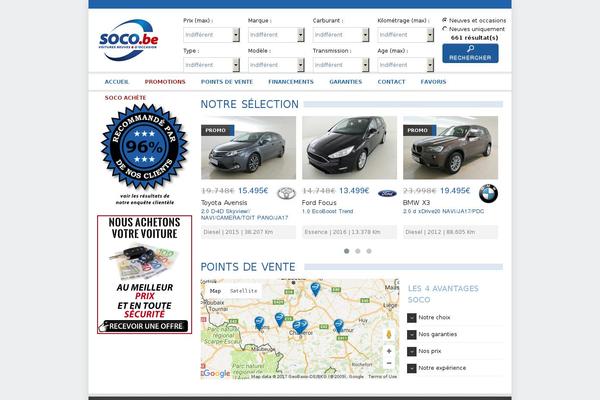600x400 pixels.
Task: Open the Marque dropdown
Action: pyautogui.click(x=276, y=35)
